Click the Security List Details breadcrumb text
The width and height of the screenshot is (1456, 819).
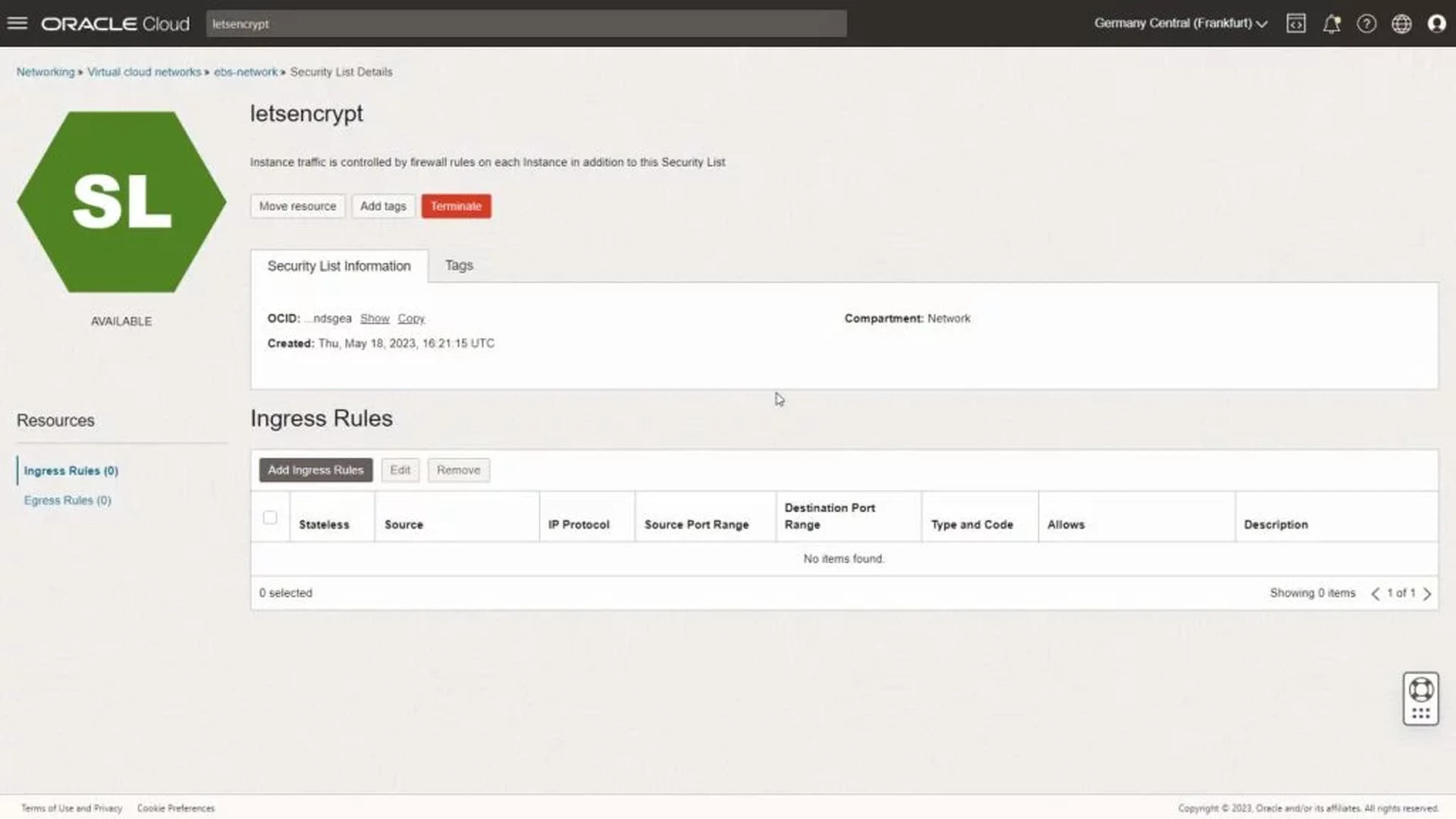[341, 72]
